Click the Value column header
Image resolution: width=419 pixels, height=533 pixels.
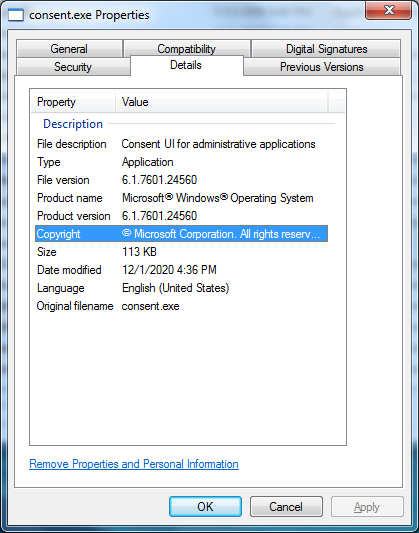(222, 102)
